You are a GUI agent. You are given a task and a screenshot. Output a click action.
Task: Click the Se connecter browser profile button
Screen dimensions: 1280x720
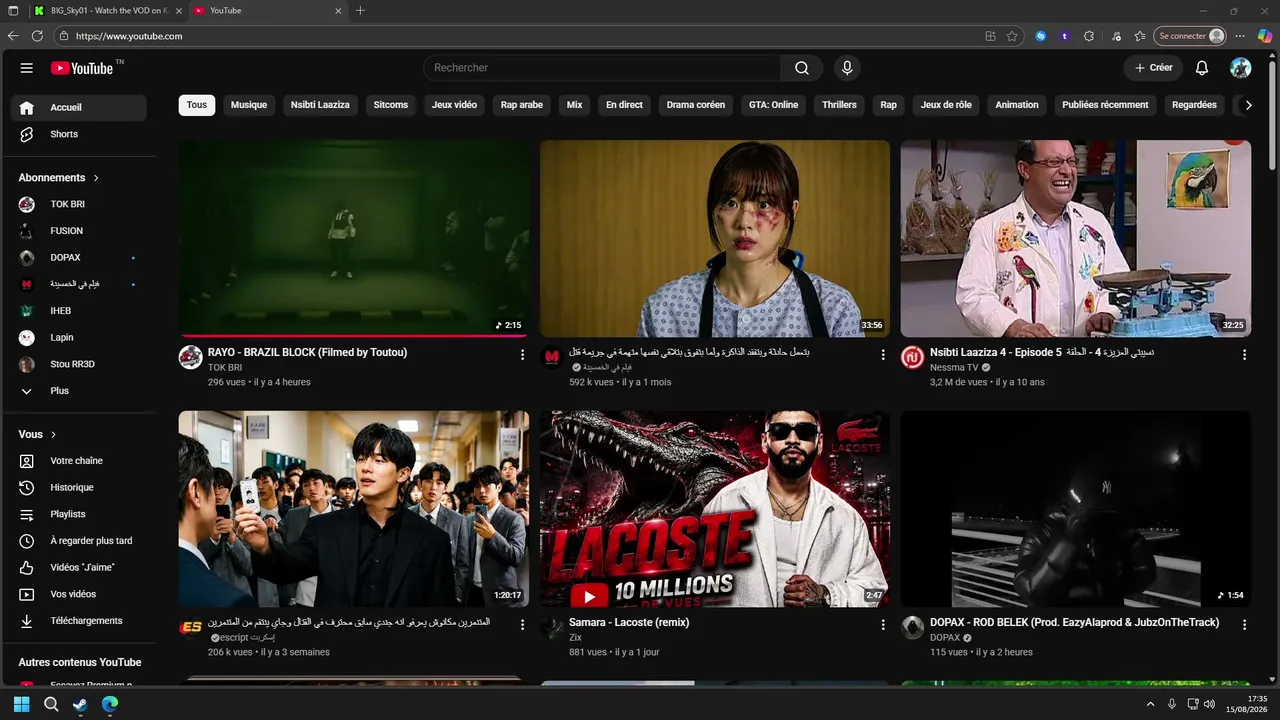point(1190,36)
